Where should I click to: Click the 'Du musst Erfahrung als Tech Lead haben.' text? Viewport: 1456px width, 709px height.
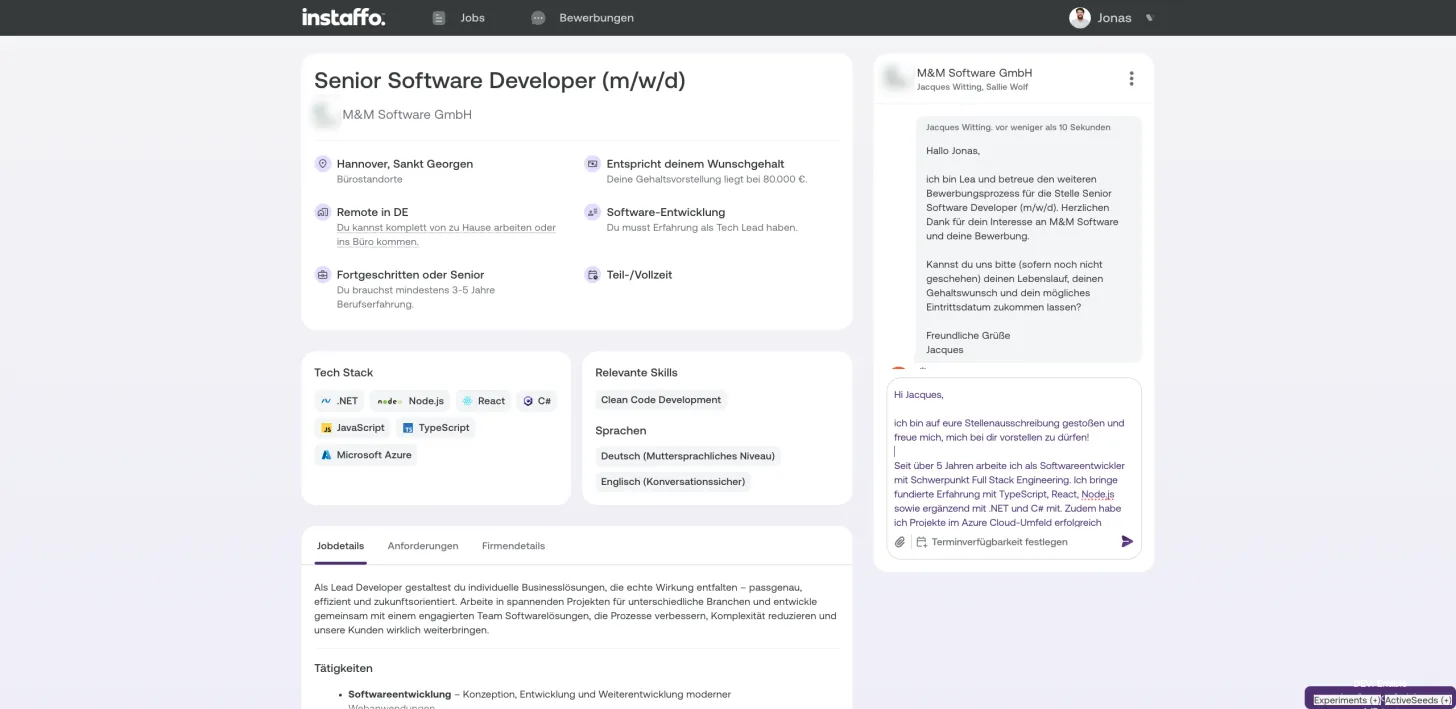tap(702, 227)
